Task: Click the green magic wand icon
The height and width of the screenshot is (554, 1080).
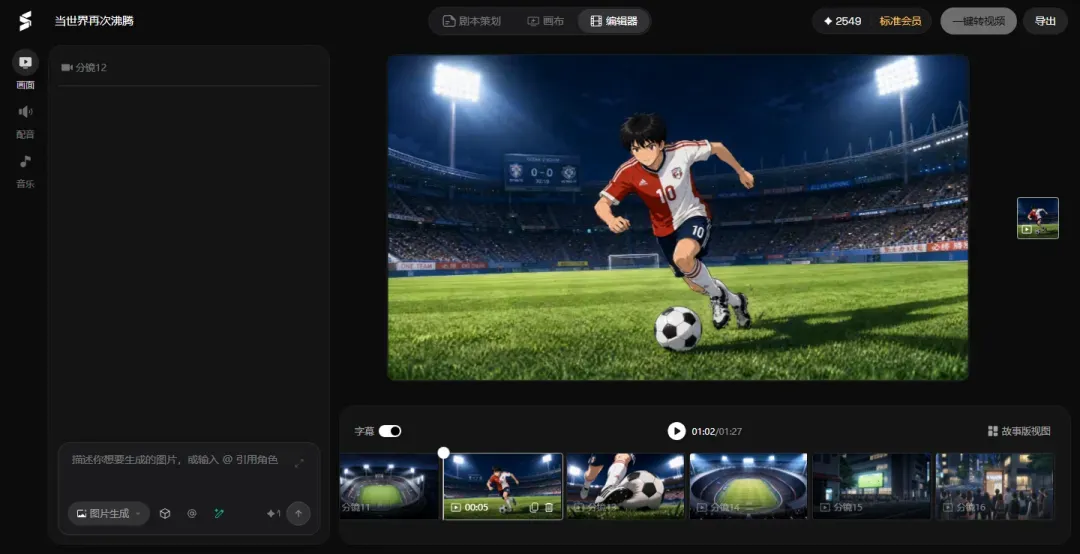Action: pos(219,513)
